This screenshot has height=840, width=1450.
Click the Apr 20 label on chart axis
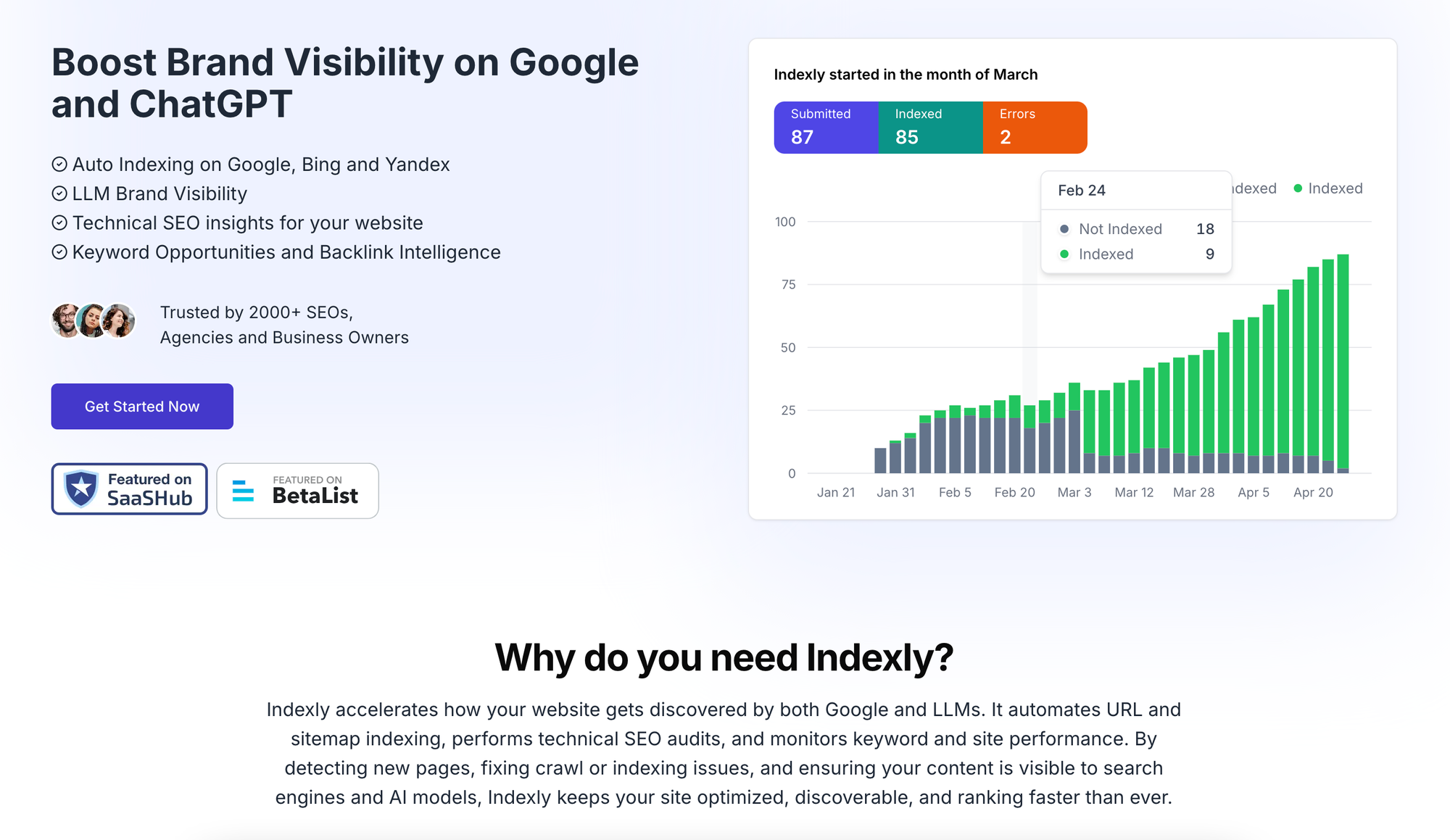[x=1313, y=493]
